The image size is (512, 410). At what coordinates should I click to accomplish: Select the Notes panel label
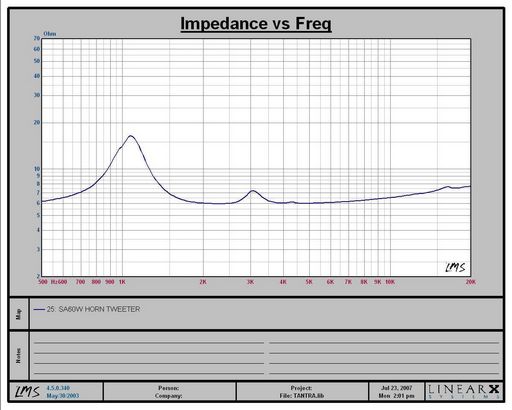click(x=19, y=356)
